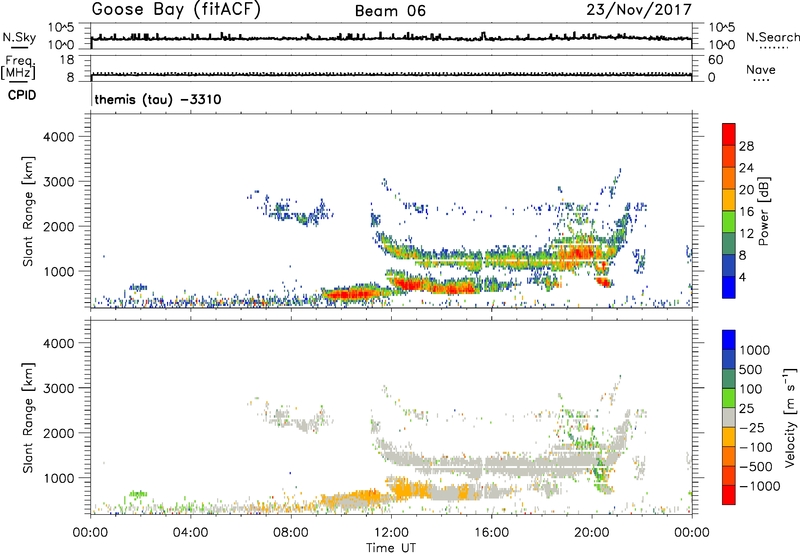Click the "60" Nave axis tick label

715,60
